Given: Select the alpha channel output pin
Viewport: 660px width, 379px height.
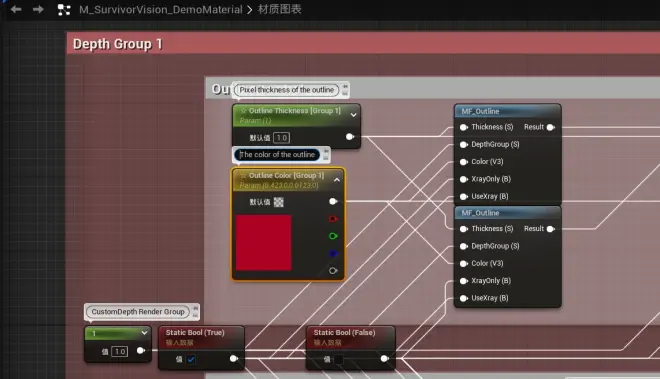Looking at the screenshot, I should tap(333, 271).
